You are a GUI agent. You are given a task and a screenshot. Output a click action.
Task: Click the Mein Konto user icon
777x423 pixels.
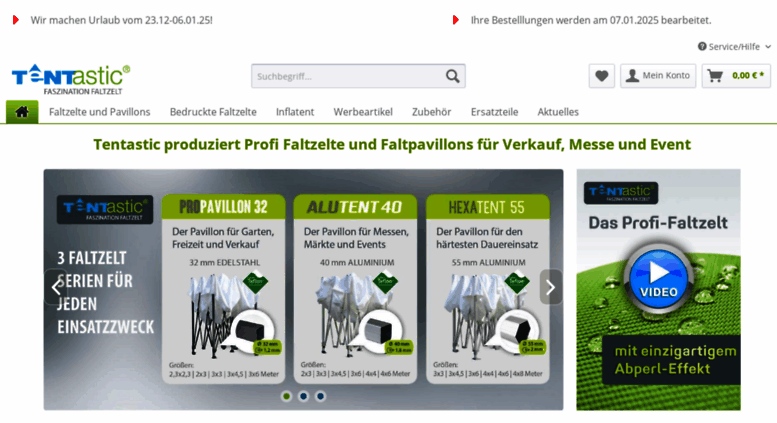(x=632, y=76)
